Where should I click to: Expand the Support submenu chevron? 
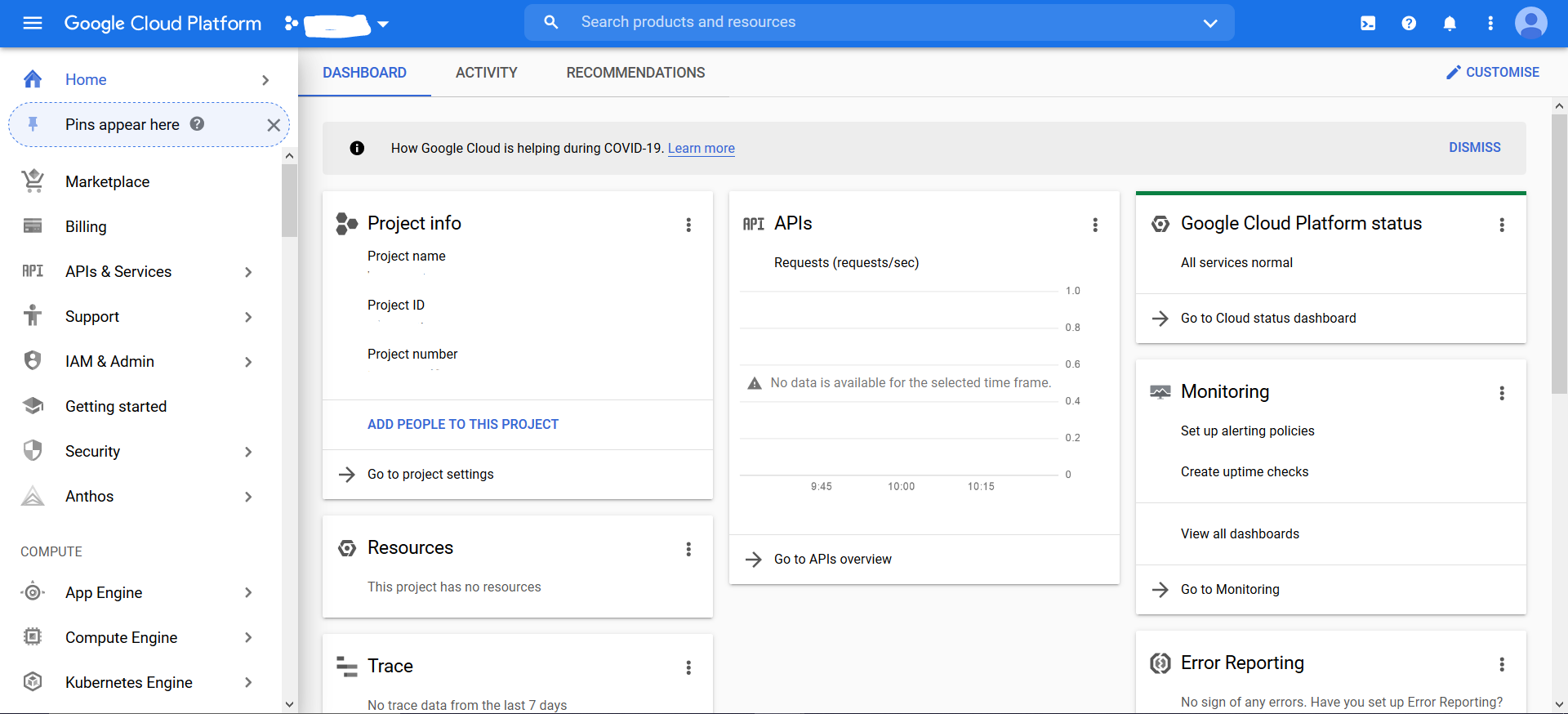(248, 317)
